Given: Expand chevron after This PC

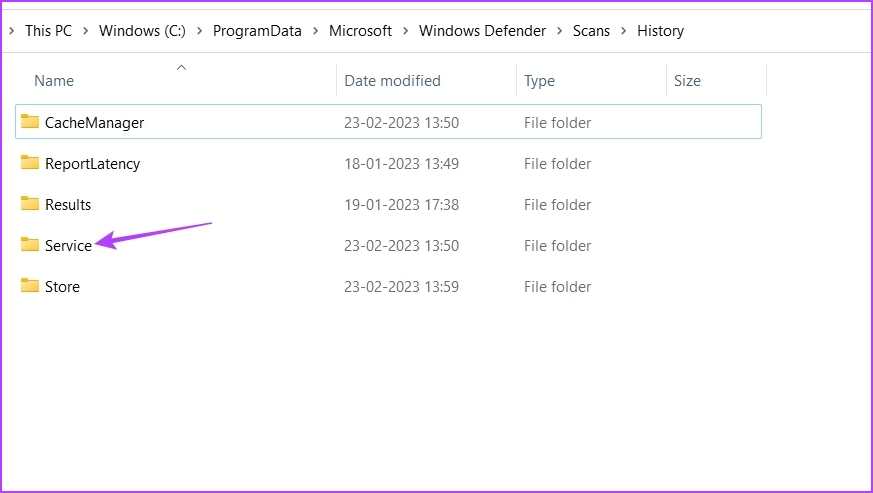Looking at the screenshot, I should [x=86, y=31].
